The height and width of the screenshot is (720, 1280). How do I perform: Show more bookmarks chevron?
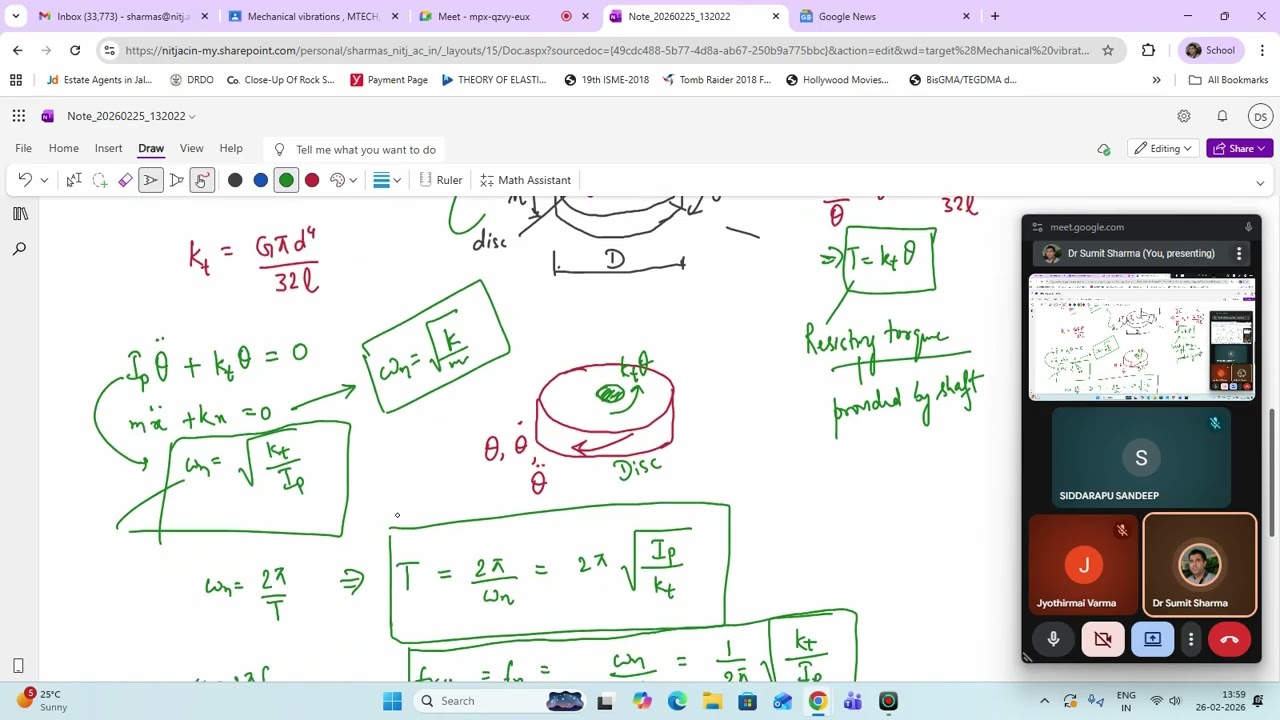click(1156, 80)
